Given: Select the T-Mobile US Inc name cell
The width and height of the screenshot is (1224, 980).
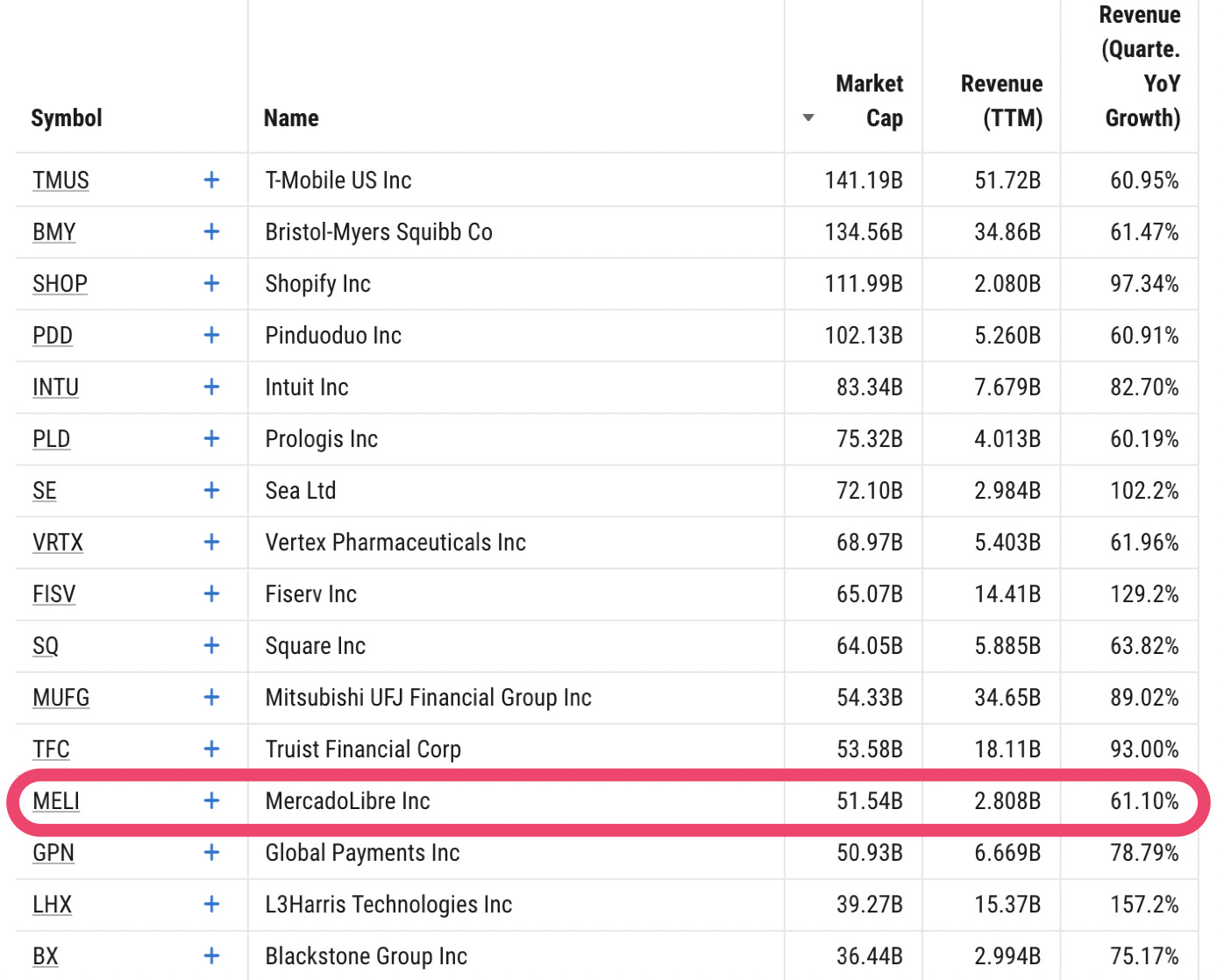Looking at the screenshot, I should click(x=338, y=181).
